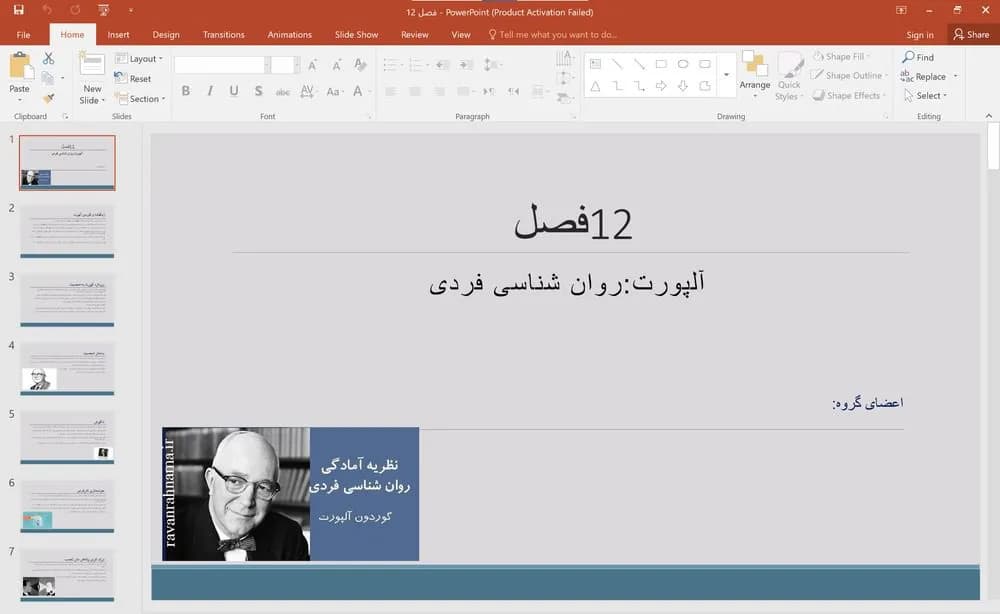Save the presentation from Quick Access Toolbar
Viewport: 1000px width, 614px height.
18,10
